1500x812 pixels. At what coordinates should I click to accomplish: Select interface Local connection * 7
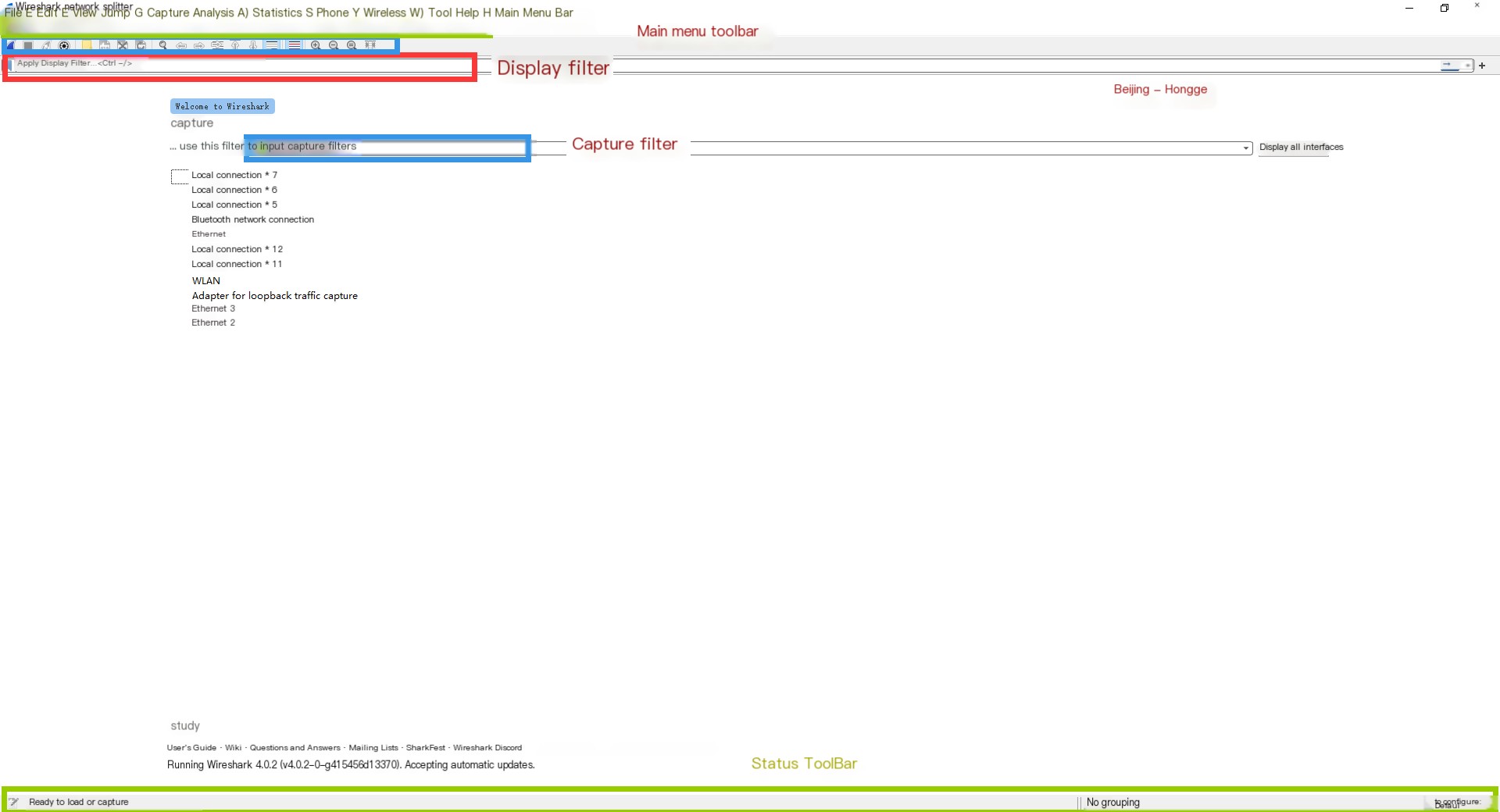point(234,175)
